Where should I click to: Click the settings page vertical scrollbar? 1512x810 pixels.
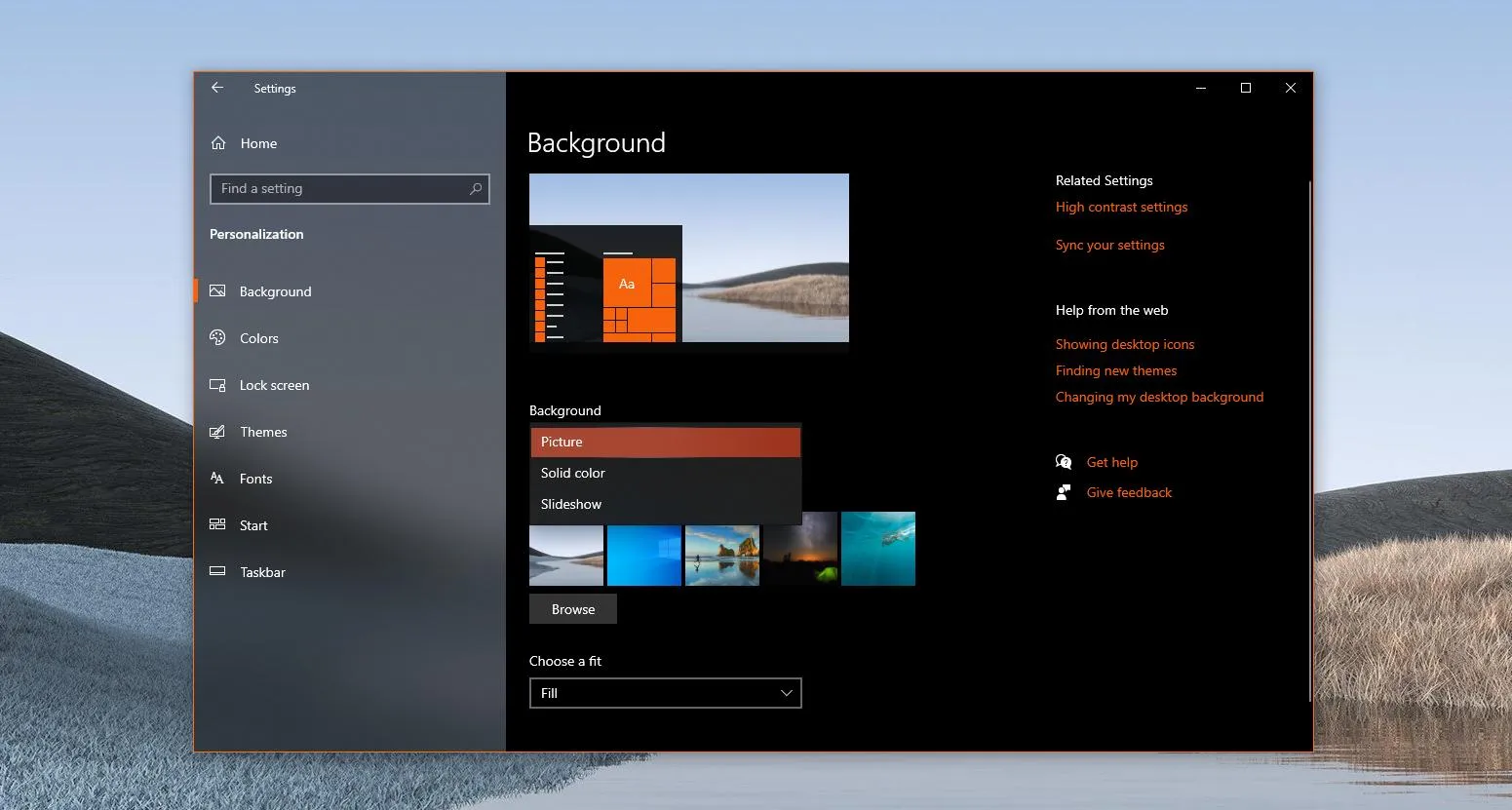point(1309,441)
